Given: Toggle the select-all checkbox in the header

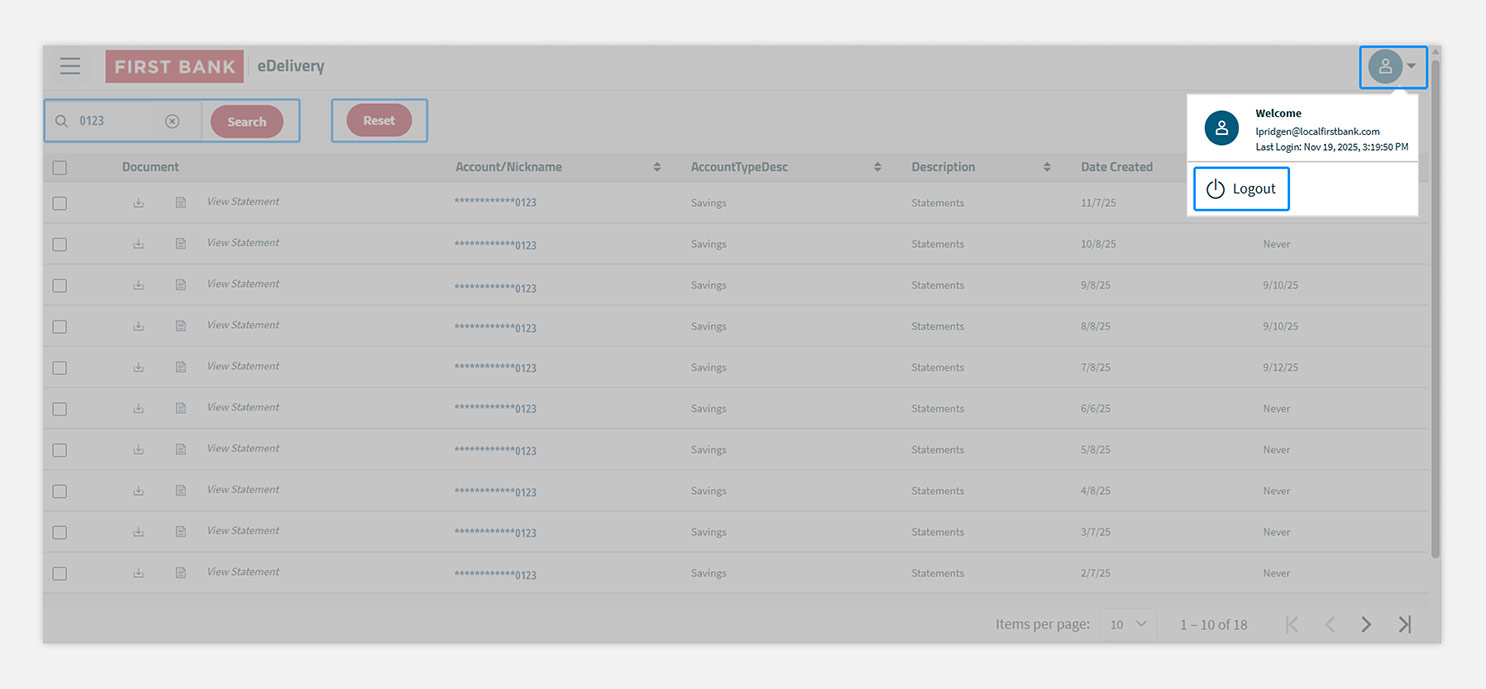Looking at the screenshot, I should click(59, 167).
